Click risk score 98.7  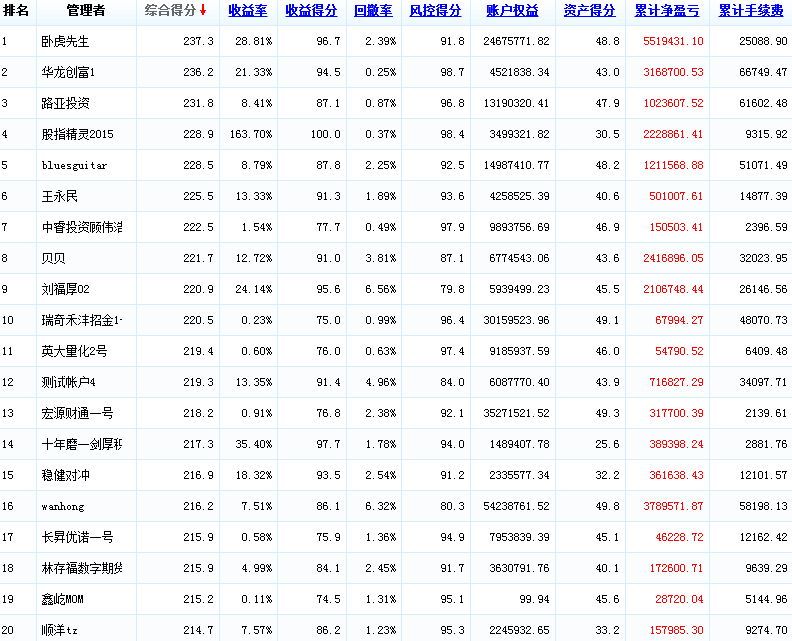pyautogui.click(x=453, y=72)
